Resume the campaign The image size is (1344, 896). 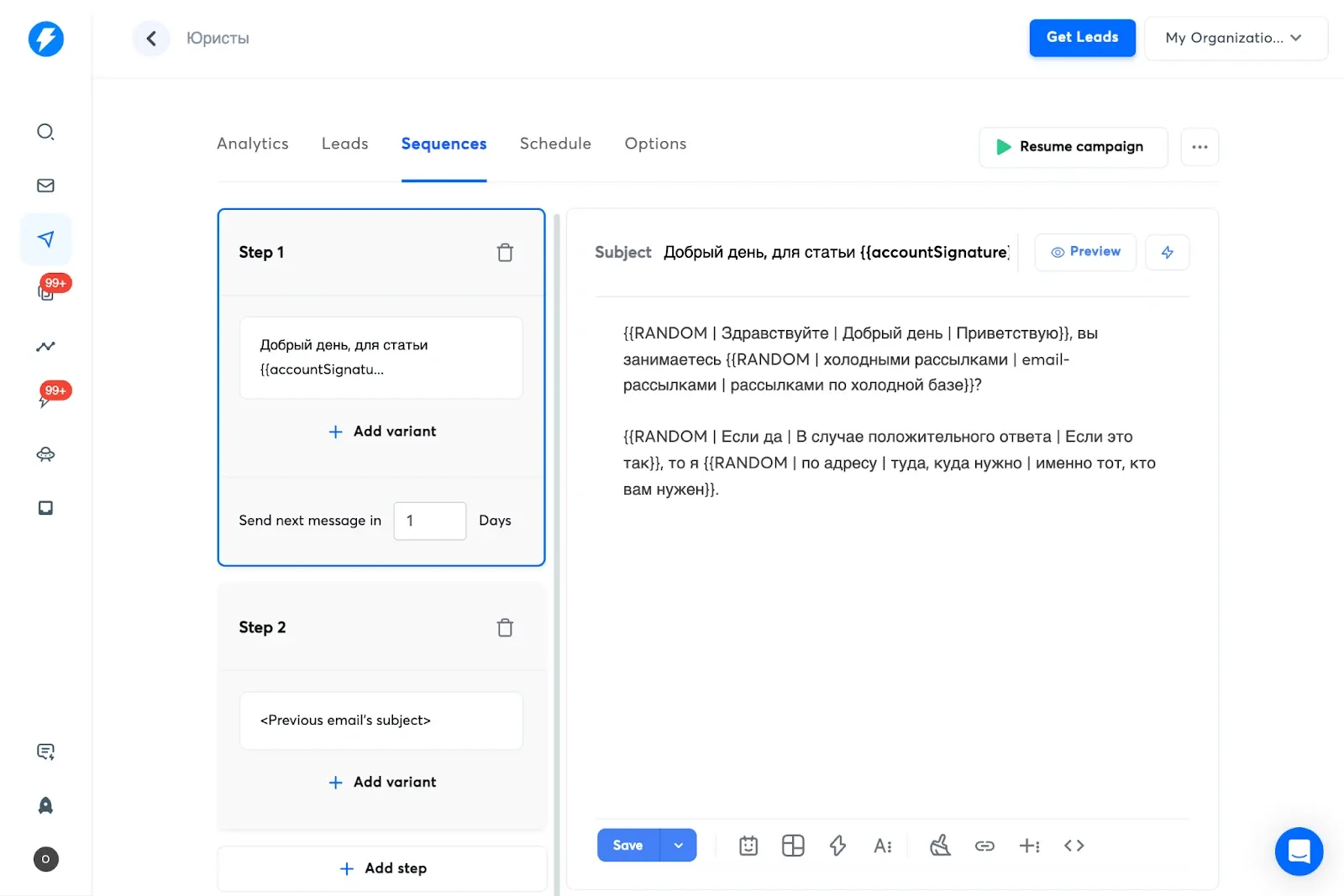pos(1073,147)
